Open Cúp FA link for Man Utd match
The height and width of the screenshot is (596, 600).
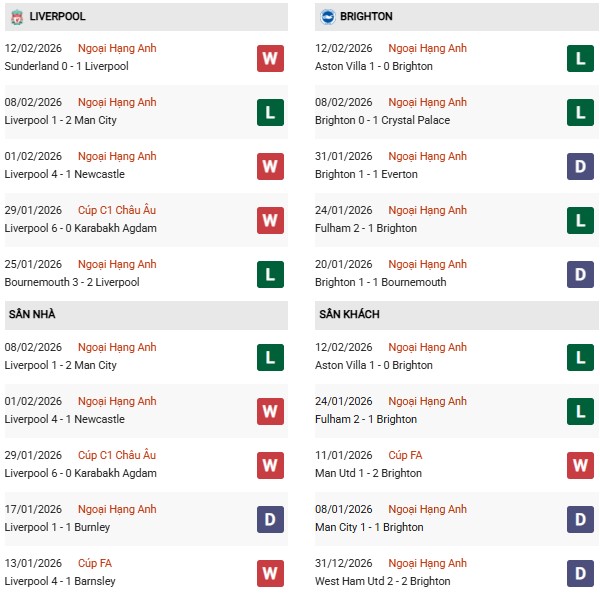(x=405, y=455)
